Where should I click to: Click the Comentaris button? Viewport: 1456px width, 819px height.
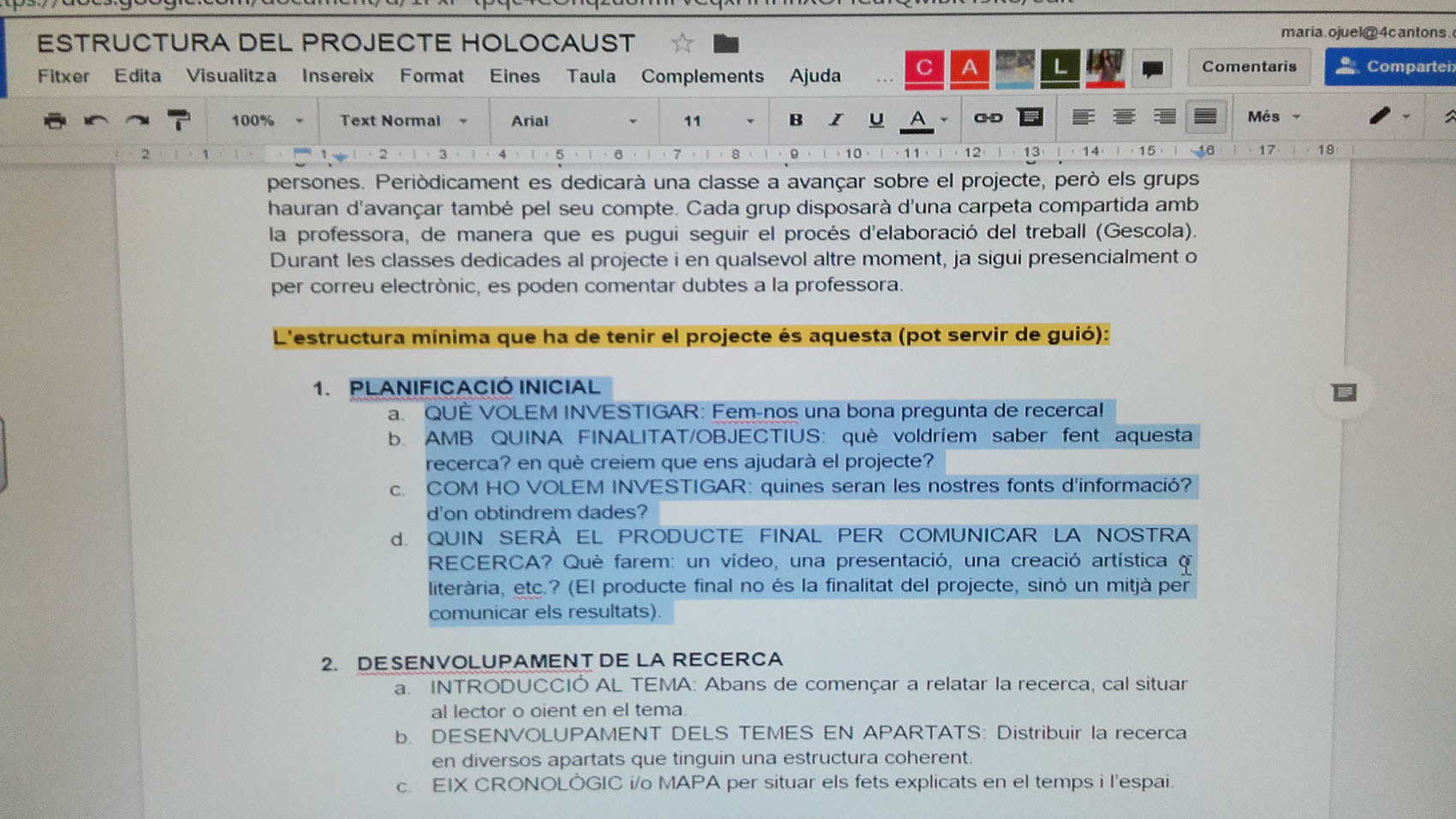(x=1249, y=67)
